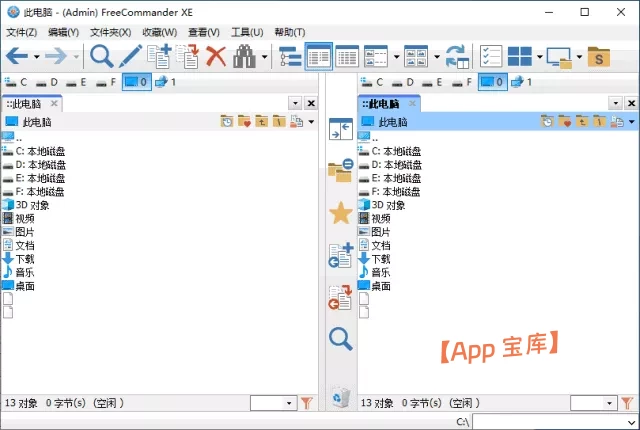Image resolution: width=640 pixels, height=430 pixels.
Task: Click the synchronize folders icon in toolbar
Action: point(457,56)
